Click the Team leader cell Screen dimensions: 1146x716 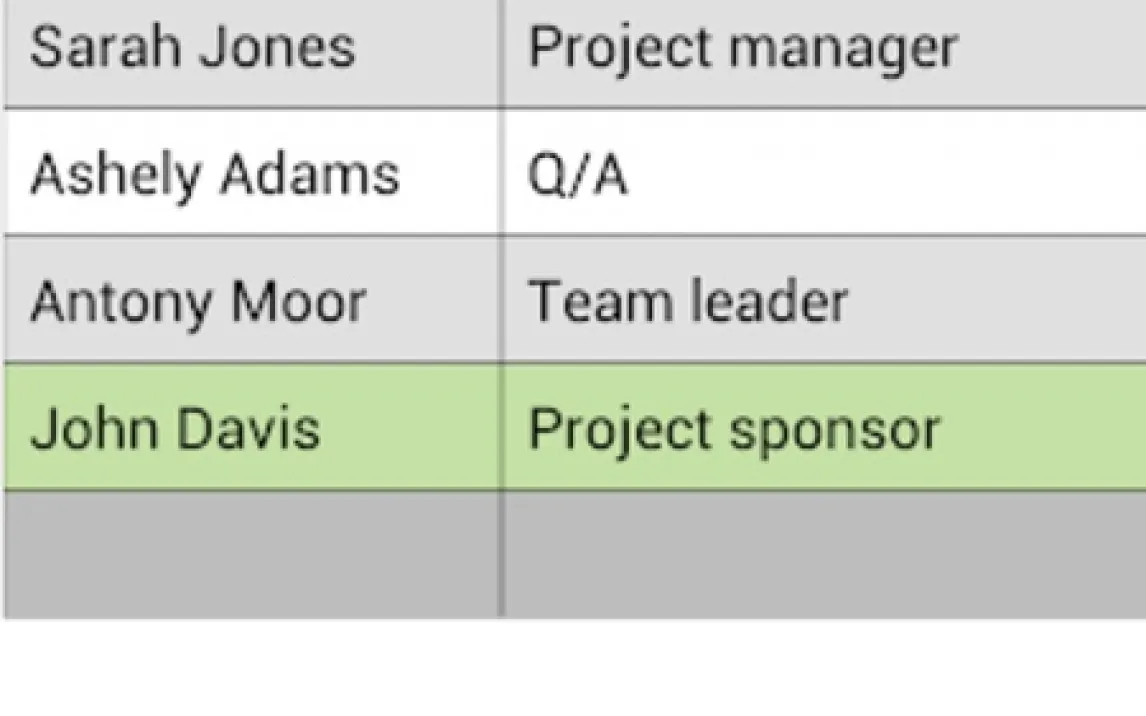(820, 301)
